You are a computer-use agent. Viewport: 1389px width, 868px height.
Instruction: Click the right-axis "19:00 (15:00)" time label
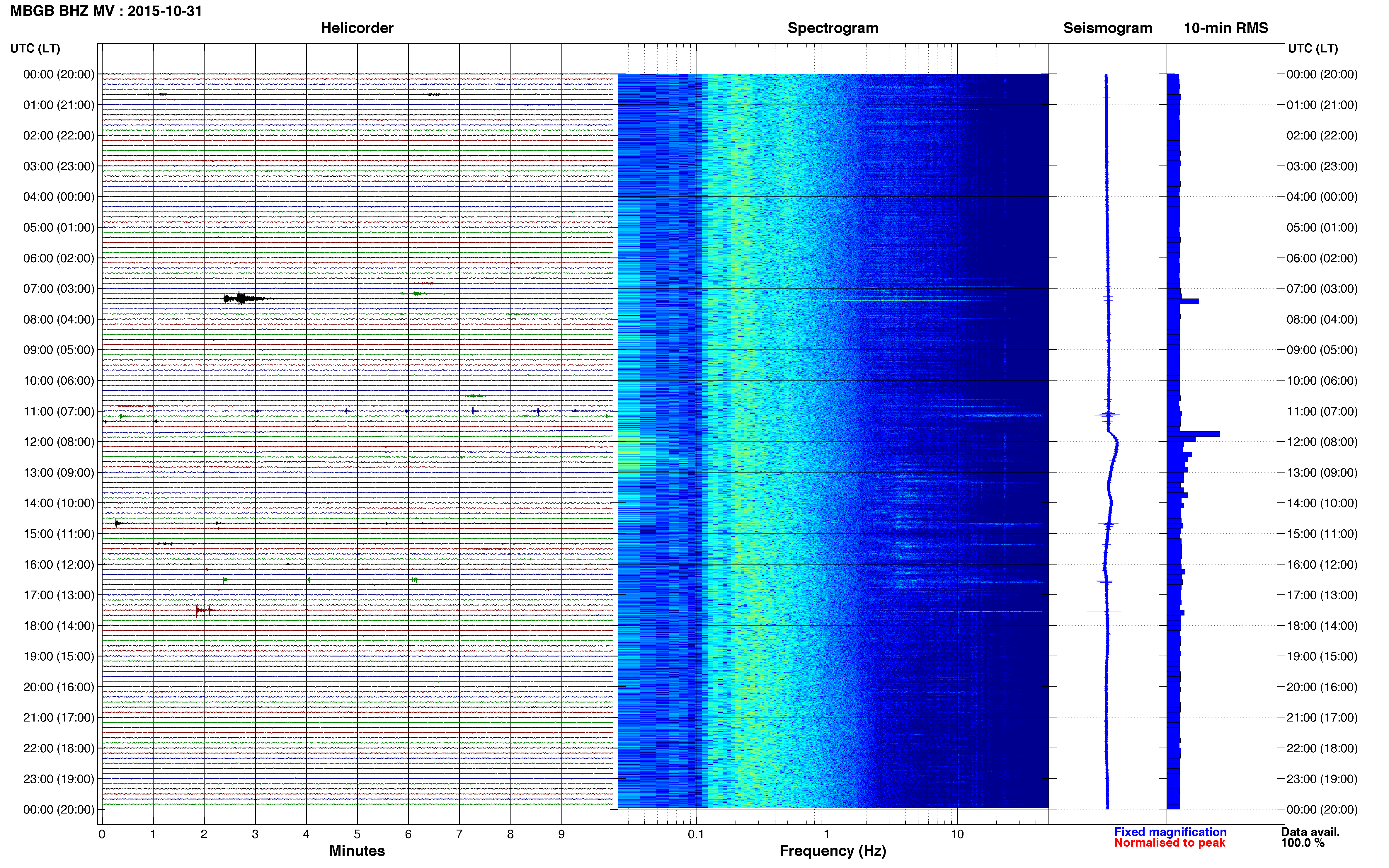1322,656
